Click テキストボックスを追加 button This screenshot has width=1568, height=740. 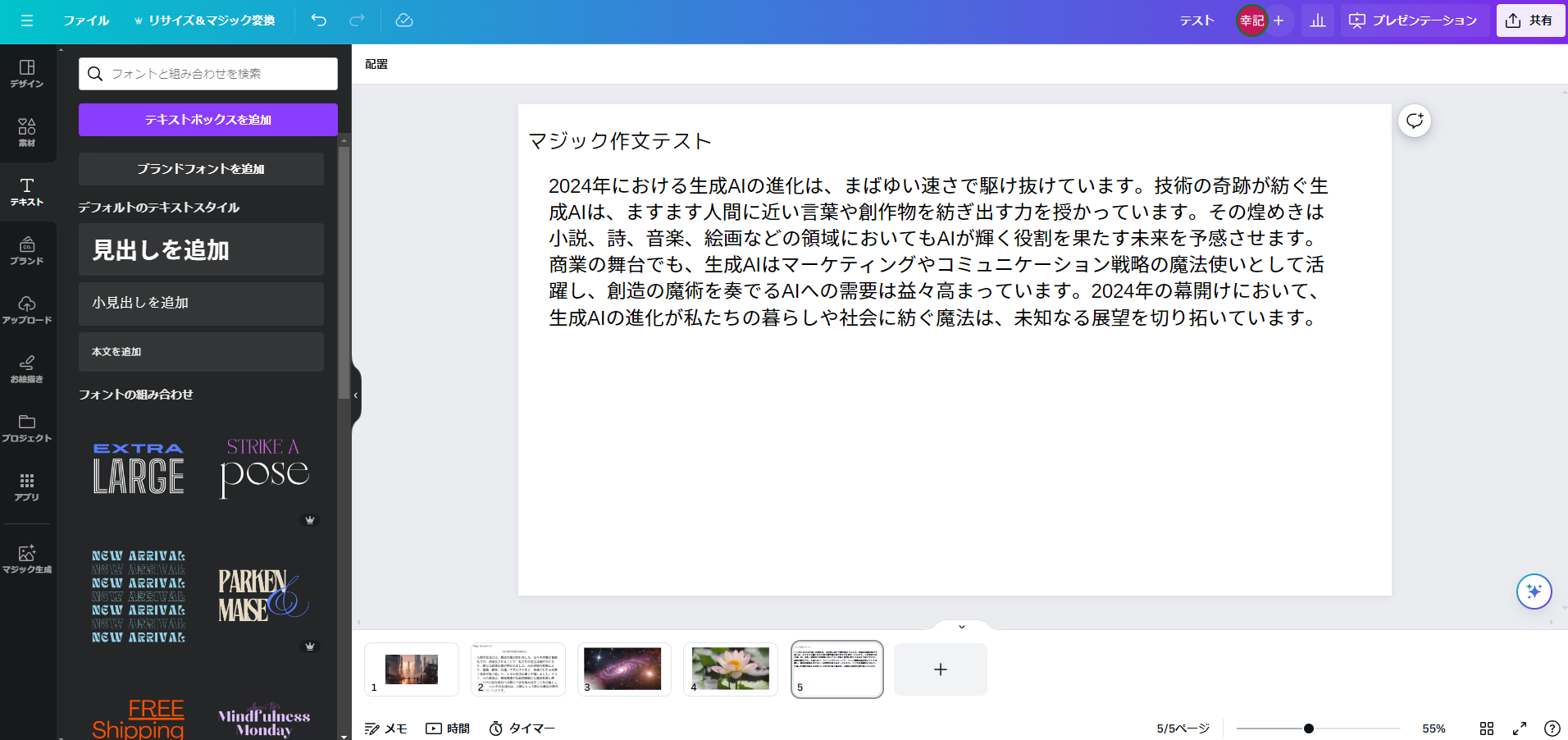[207, 120]
